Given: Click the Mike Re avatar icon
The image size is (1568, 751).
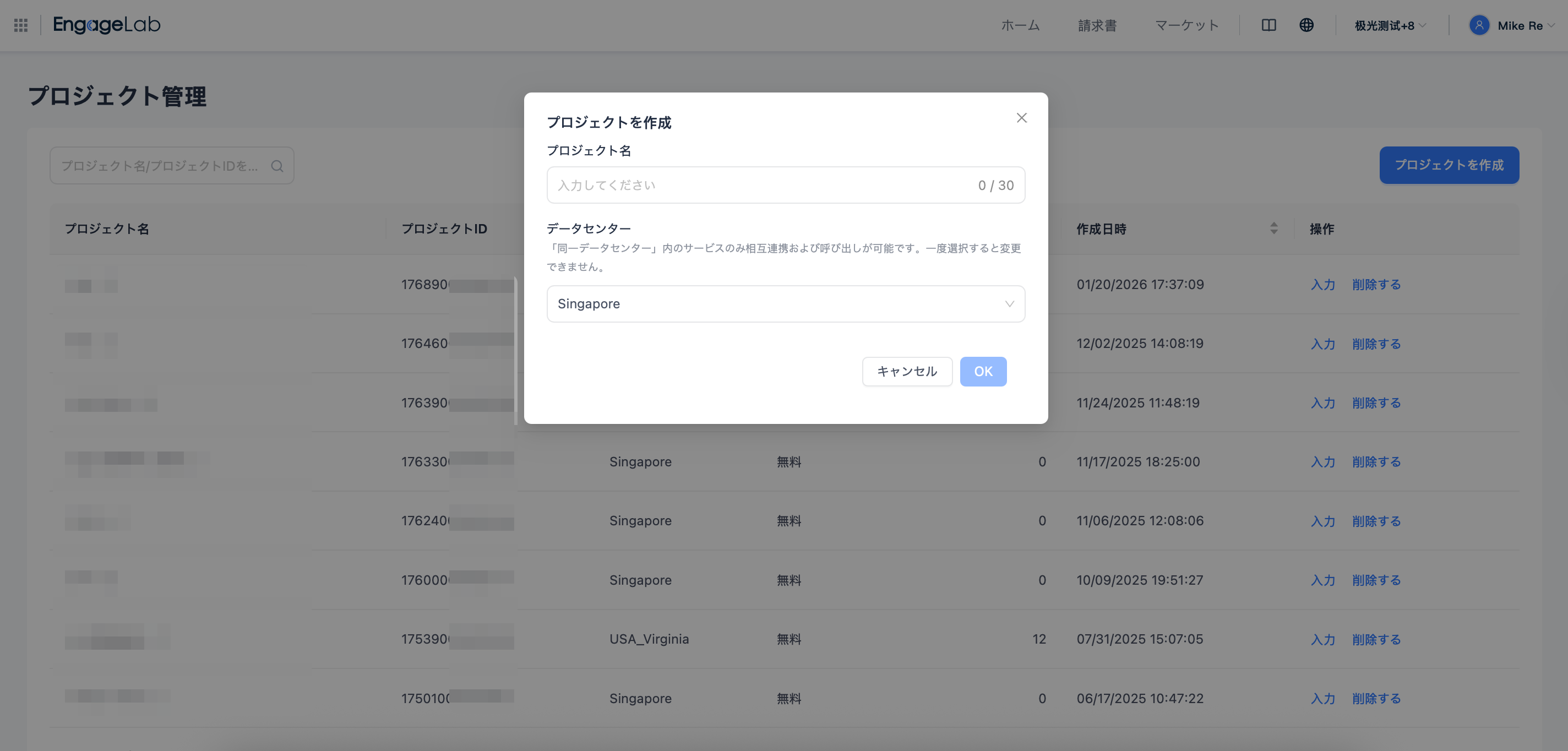Looking at the screenshot, I should pos(1479,25).
